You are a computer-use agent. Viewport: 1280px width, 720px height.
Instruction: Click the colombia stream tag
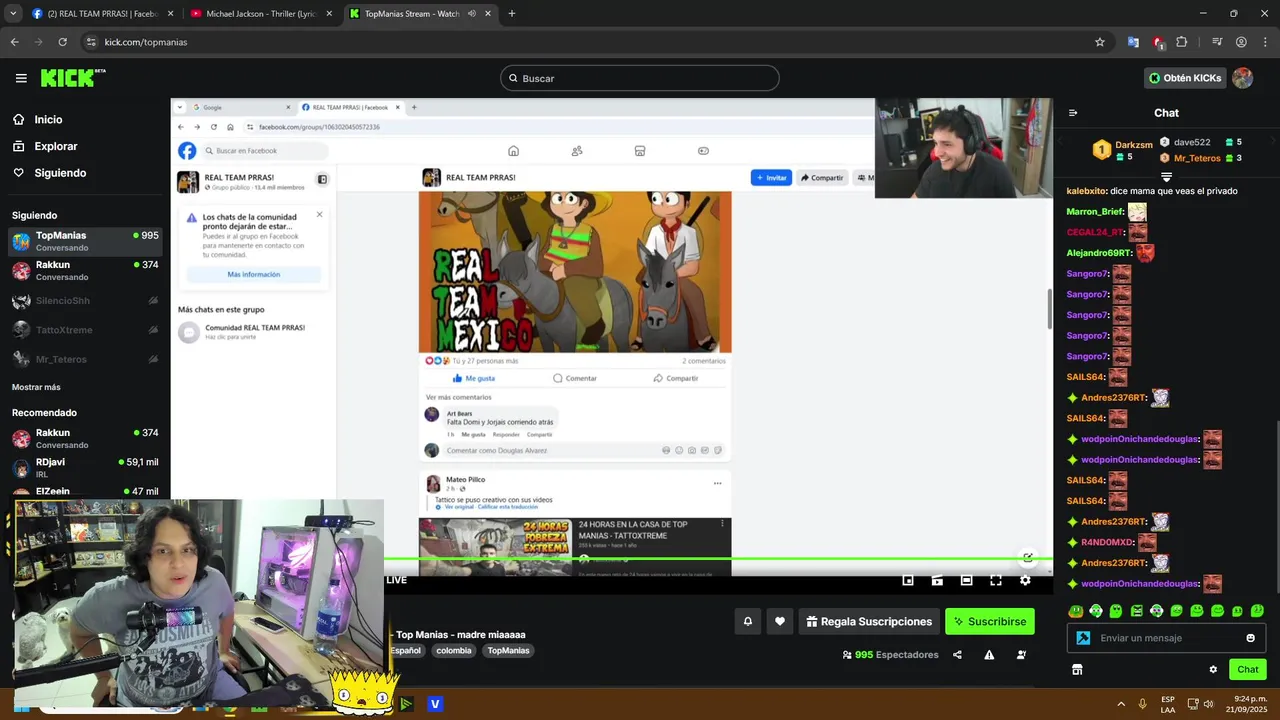pyautogui.click(x=454, y=650)
